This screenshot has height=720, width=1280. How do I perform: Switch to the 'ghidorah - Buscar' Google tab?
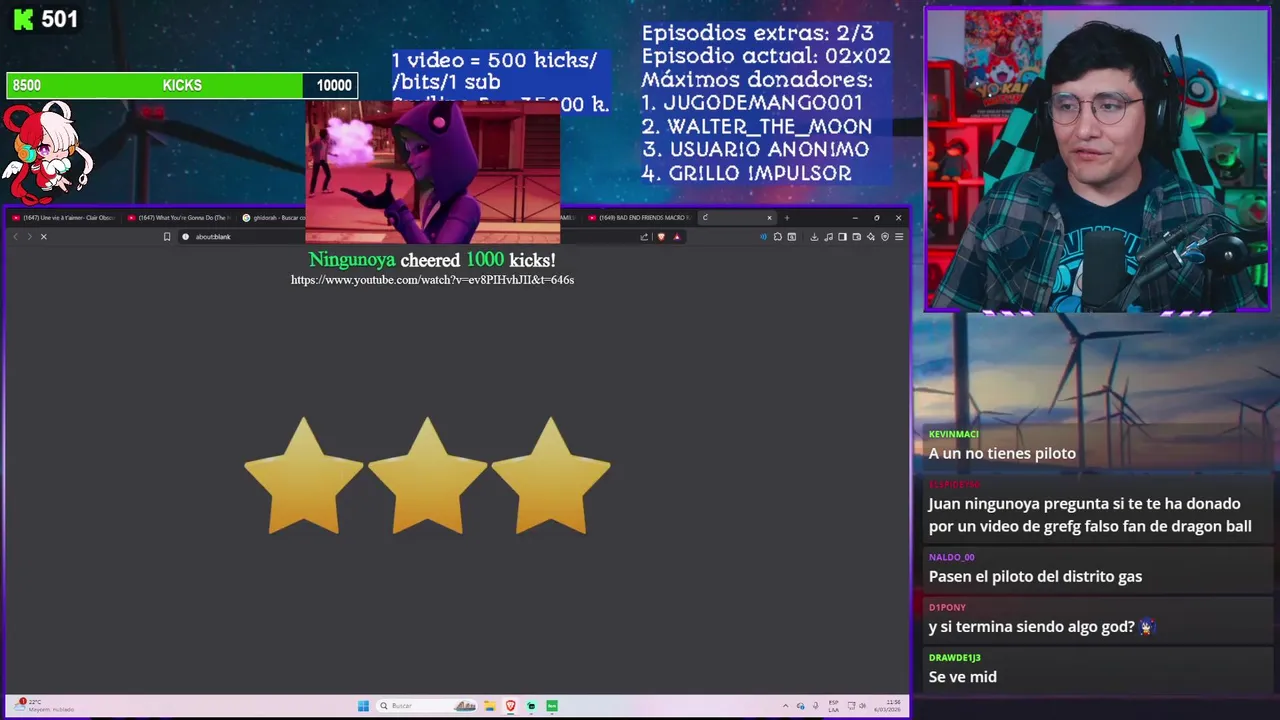[273, 218]
